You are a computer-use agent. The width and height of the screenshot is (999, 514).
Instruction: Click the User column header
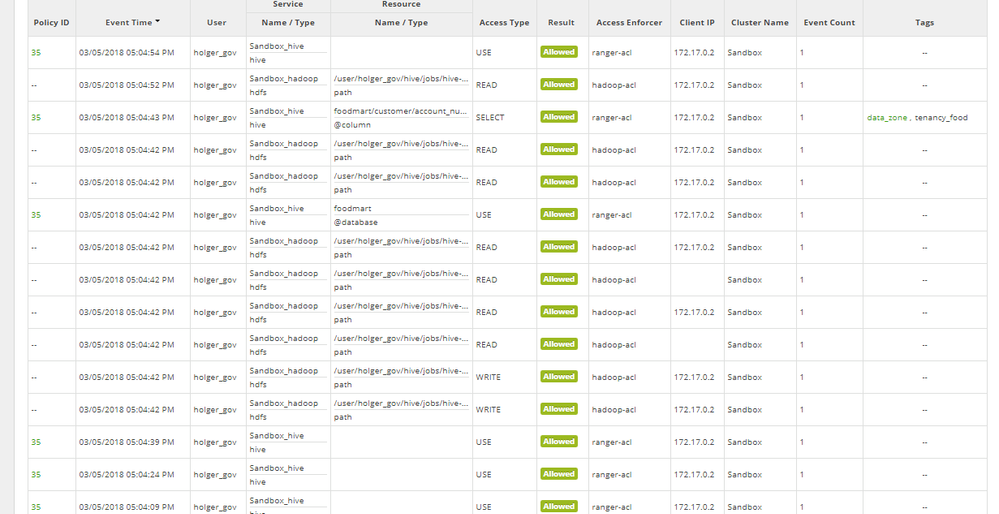pos(217,22)
